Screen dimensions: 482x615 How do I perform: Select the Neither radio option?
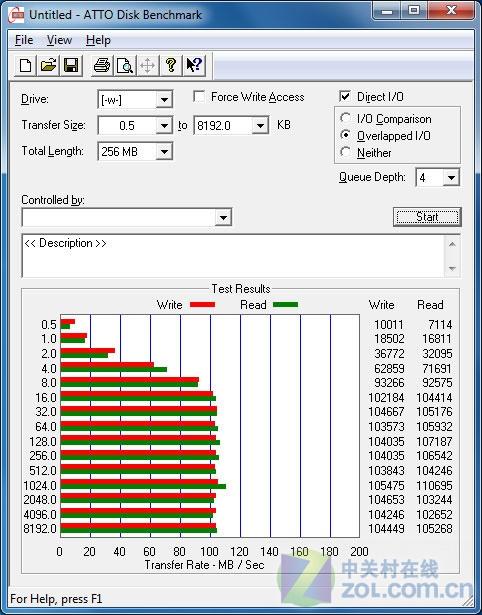tap(346, 152)
